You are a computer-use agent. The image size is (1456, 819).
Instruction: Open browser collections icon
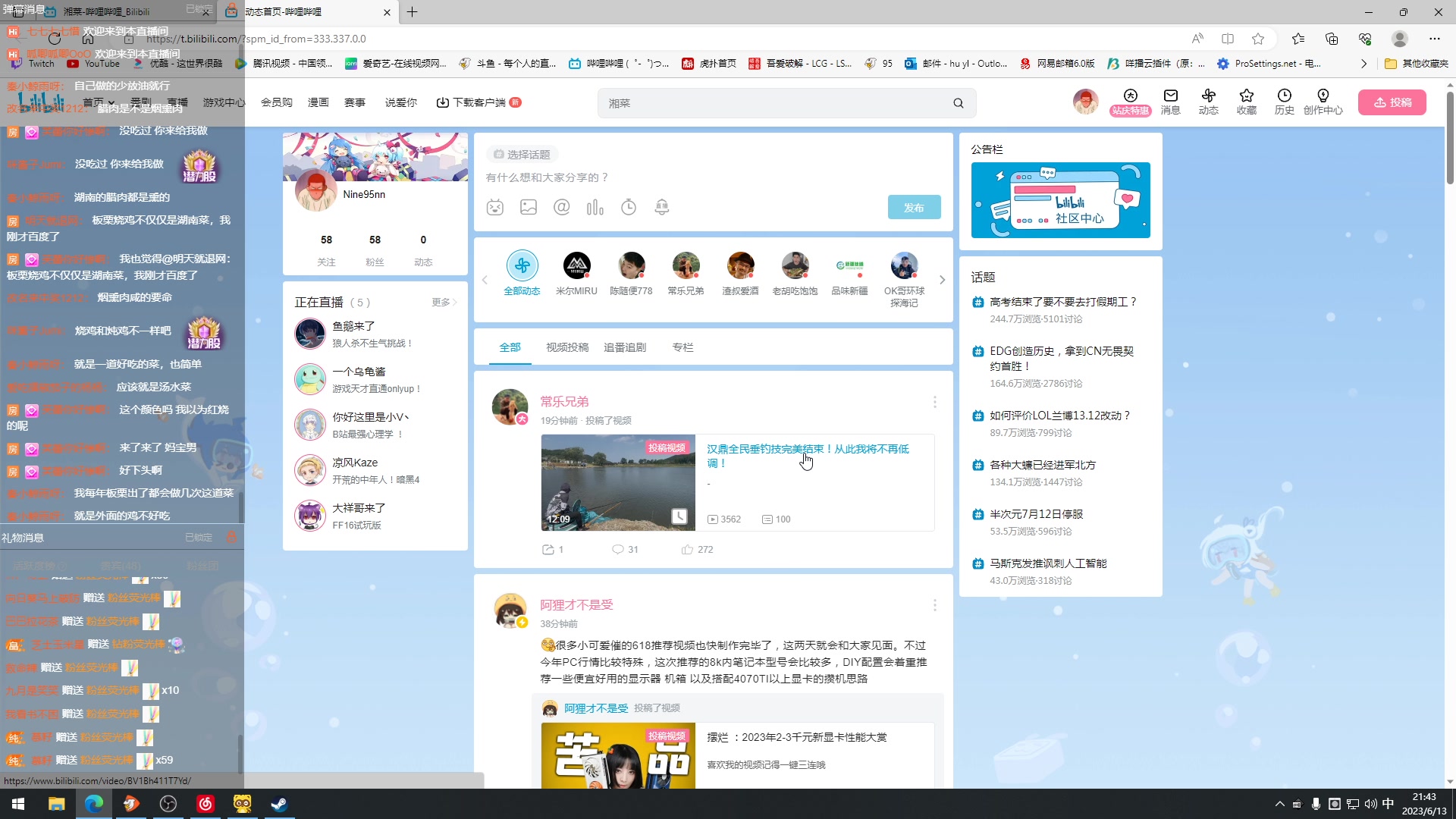(1332, 39)
